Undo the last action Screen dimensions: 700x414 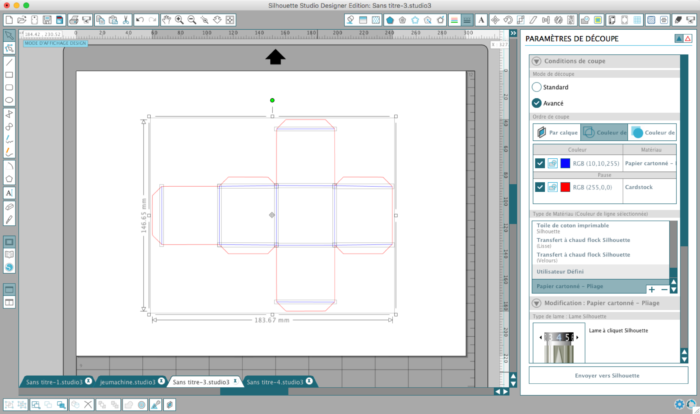pyautogui.click(x=140, y=20)
